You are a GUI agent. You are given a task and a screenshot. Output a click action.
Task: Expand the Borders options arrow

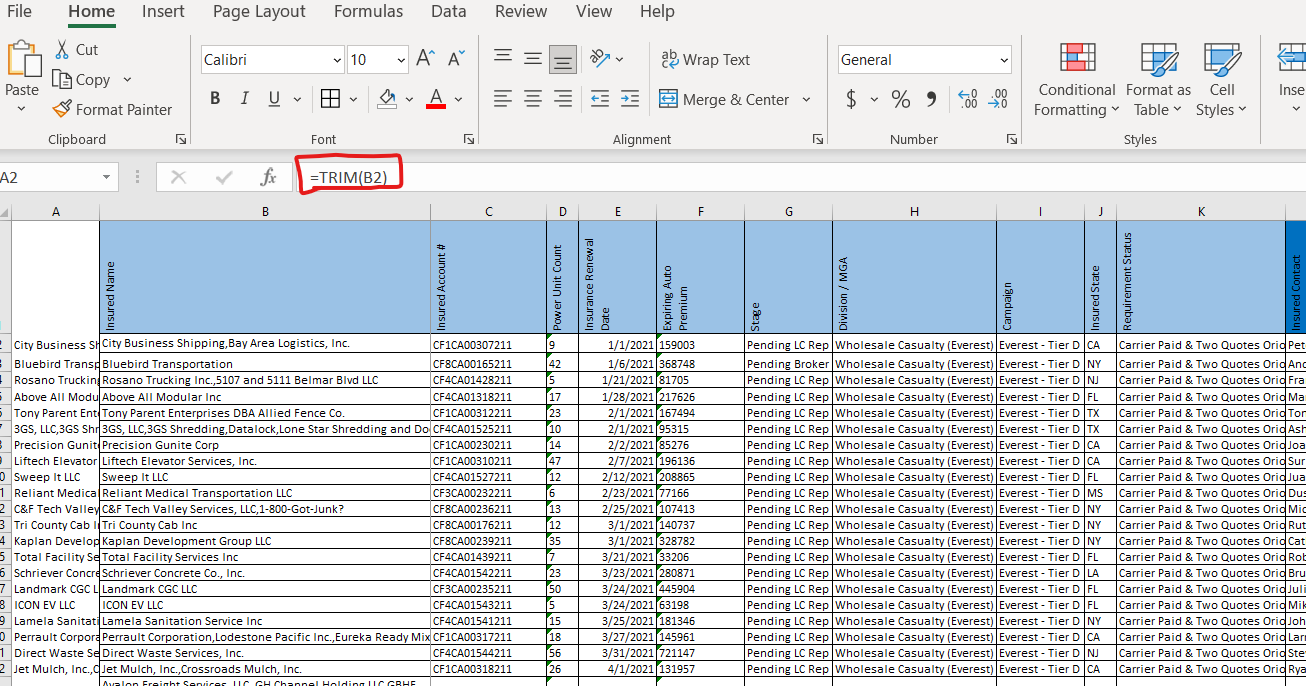(x=354, y=99)
